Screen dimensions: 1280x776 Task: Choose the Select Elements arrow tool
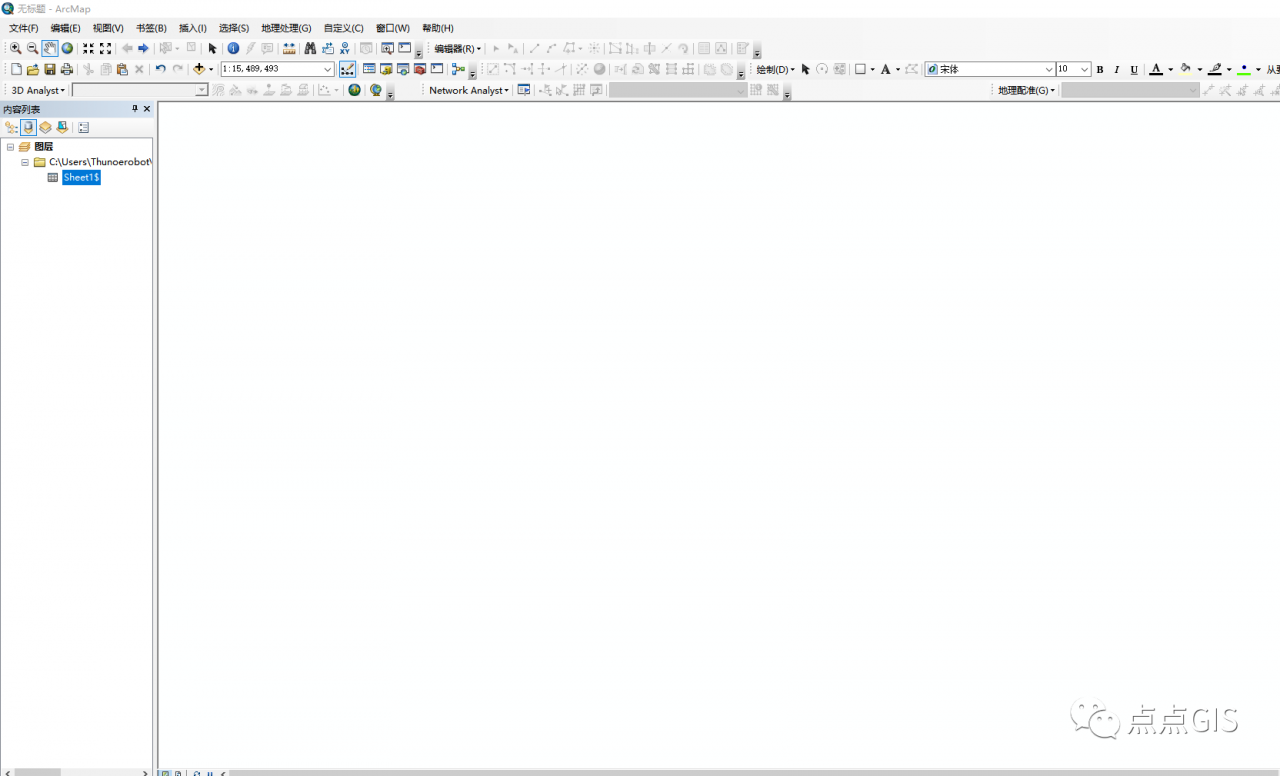coord(212,48)
